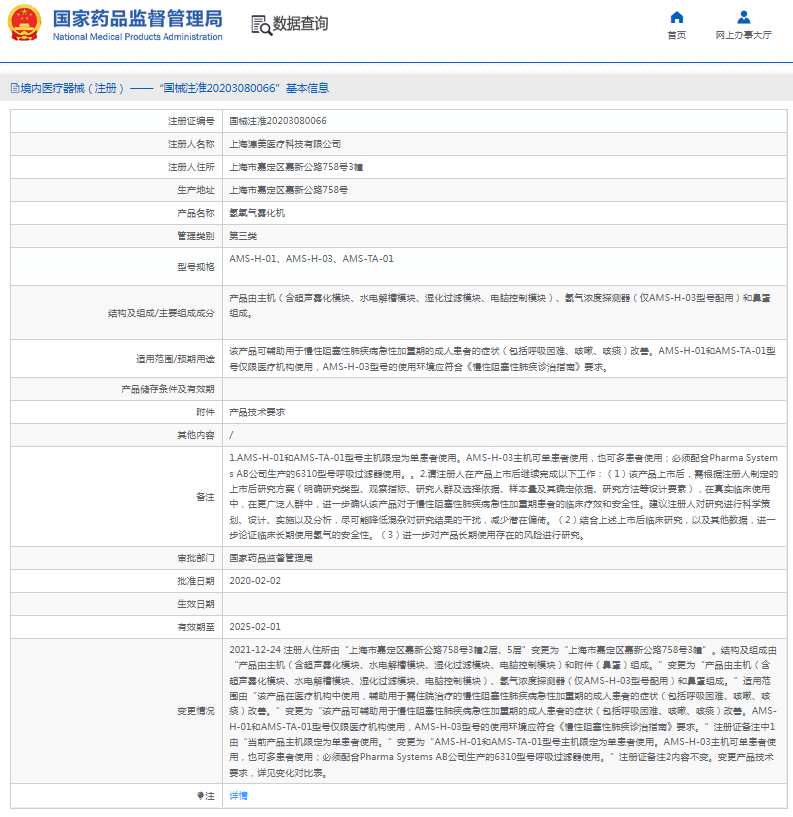
Task: Click the expiry date 2025-02-01 value
Action: (255, 627)
